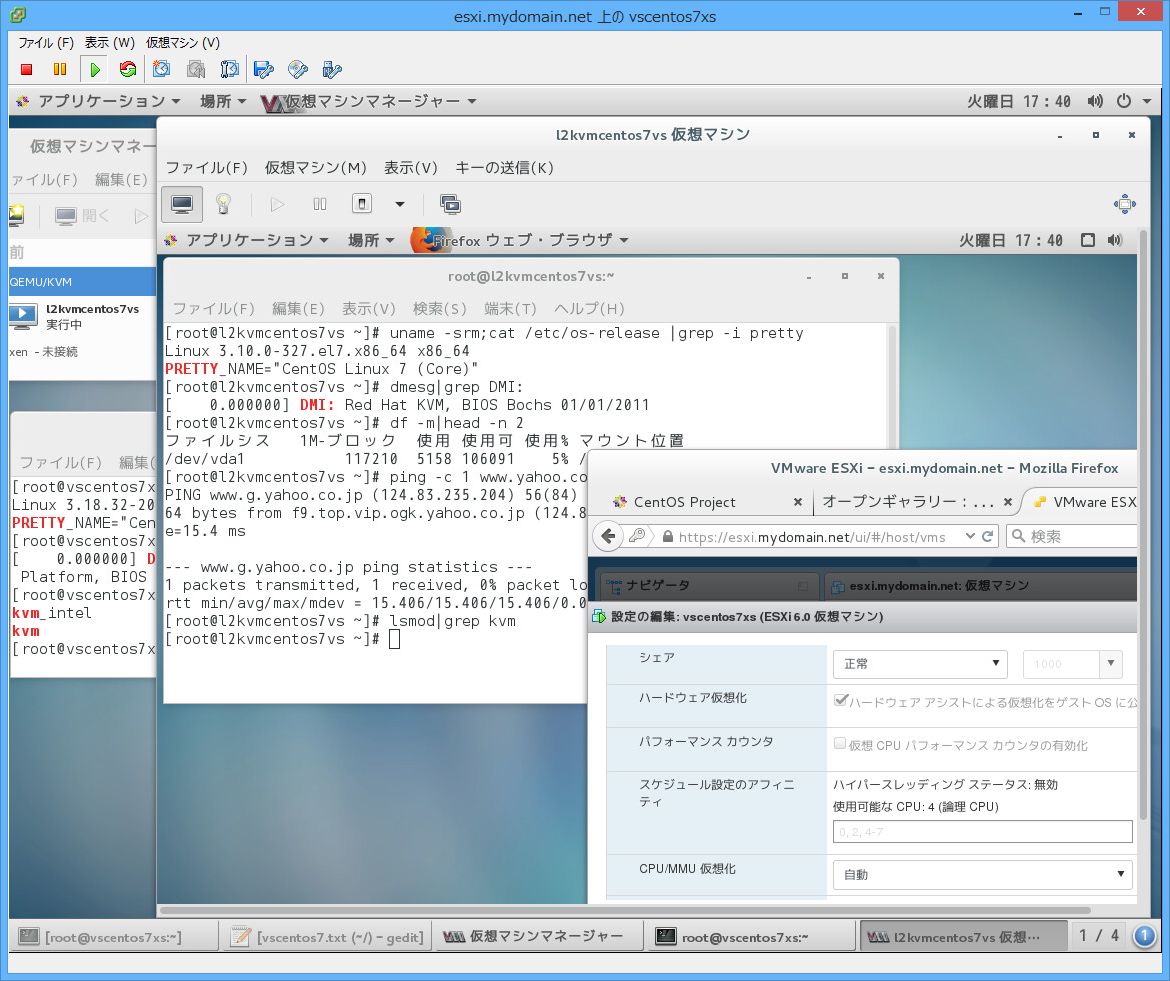Click the fullscreen arrows icon in l2kvmcentos7vs window

(1124, 204)
